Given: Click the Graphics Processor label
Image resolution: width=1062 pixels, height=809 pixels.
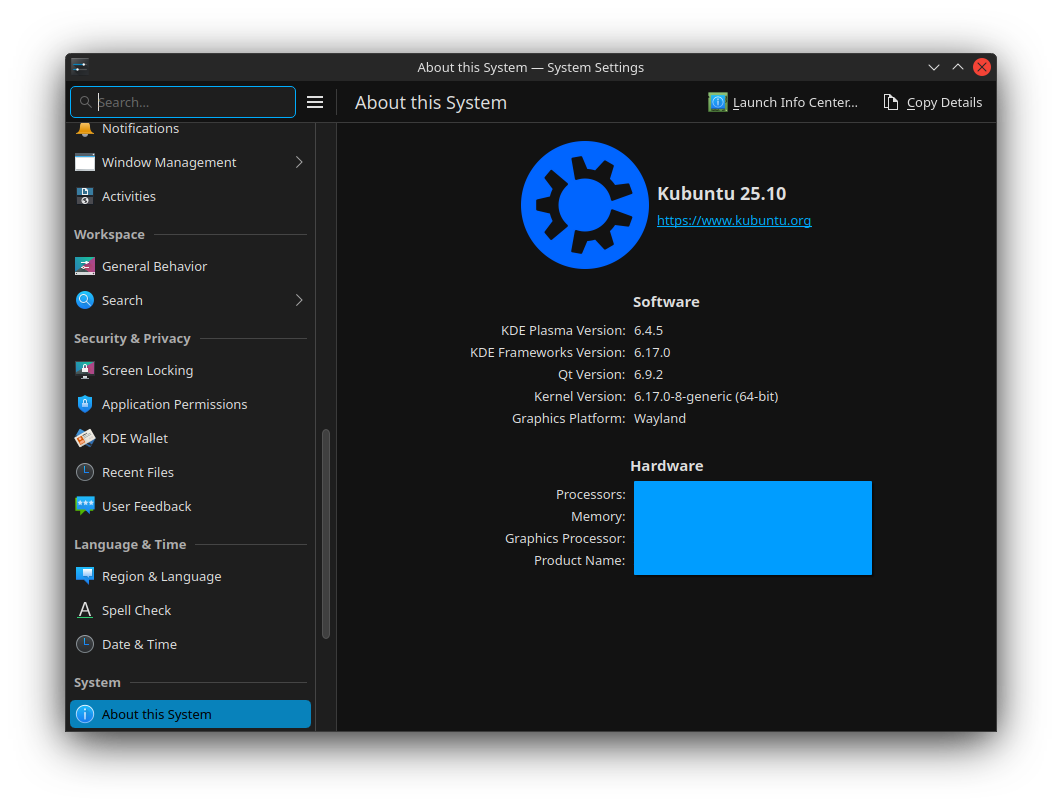Looking at the screenshot, I should 565,539.
